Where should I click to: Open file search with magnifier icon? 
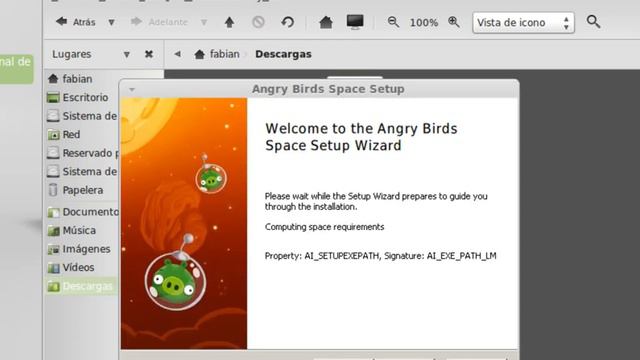tap(593, 22)
